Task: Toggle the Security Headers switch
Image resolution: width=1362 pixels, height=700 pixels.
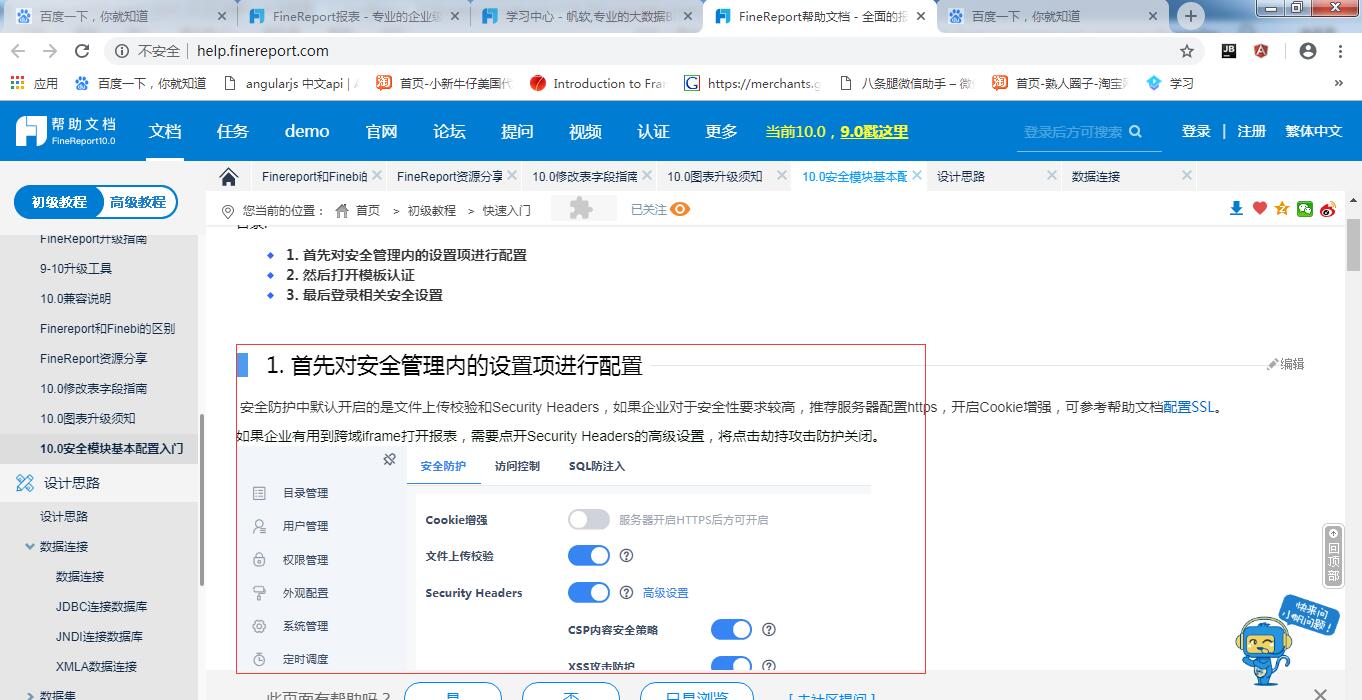Action: [x=589, y=592]
